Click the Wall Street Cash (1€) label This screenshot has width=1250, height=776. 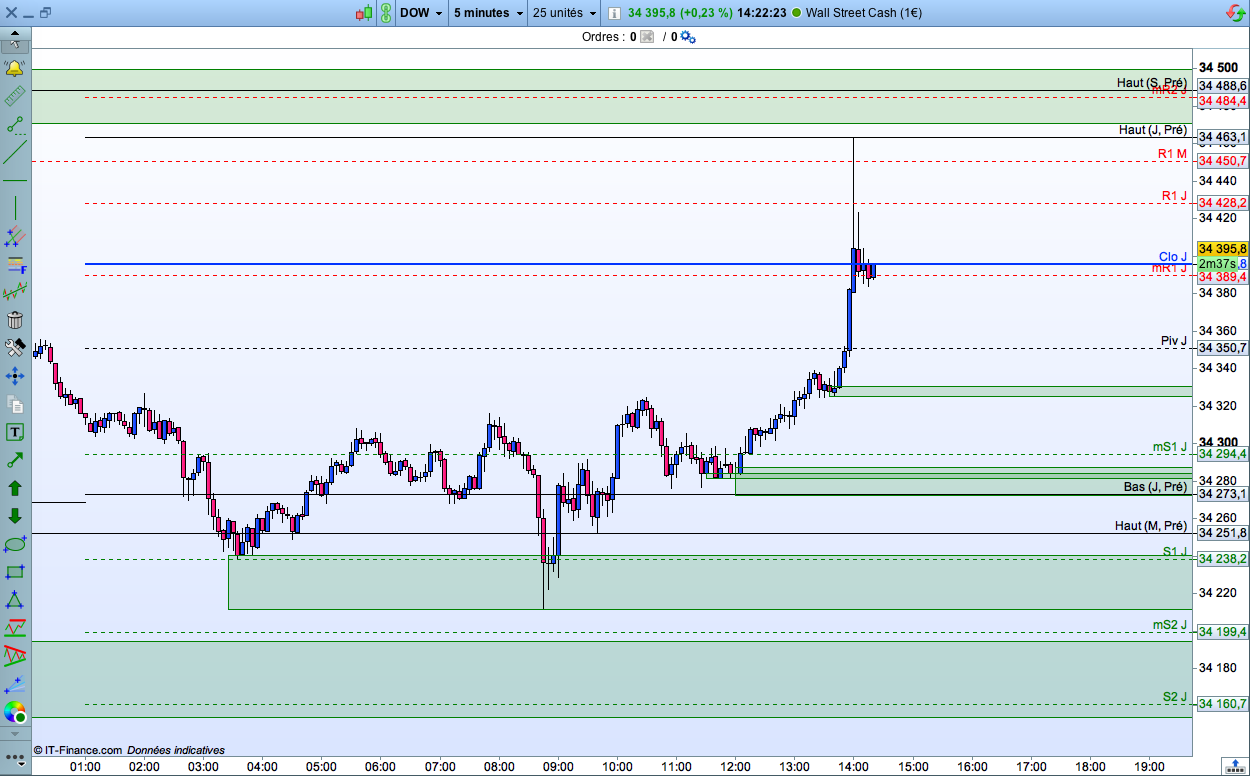click(x=864, y=13)
